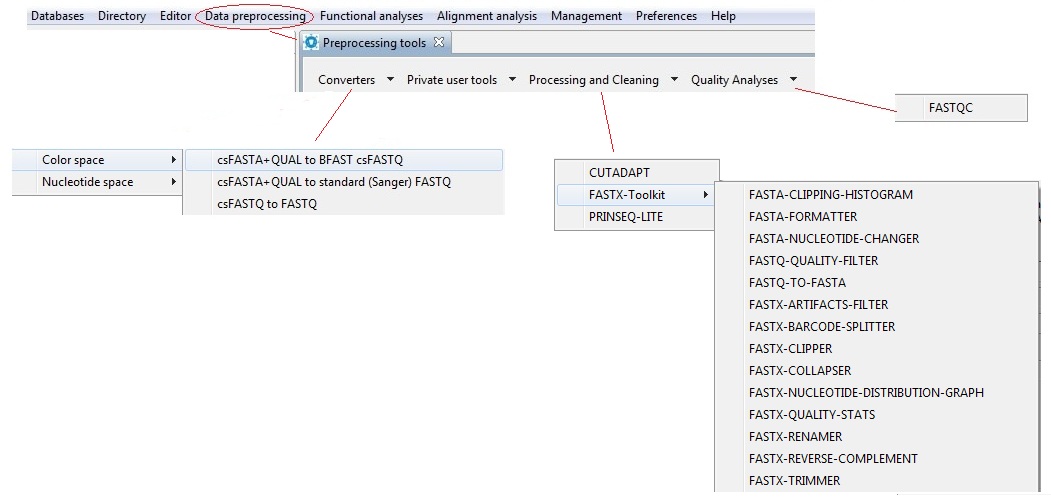
Task: Launch the FASTQC quality tool
Action: (x=950, y=108)
